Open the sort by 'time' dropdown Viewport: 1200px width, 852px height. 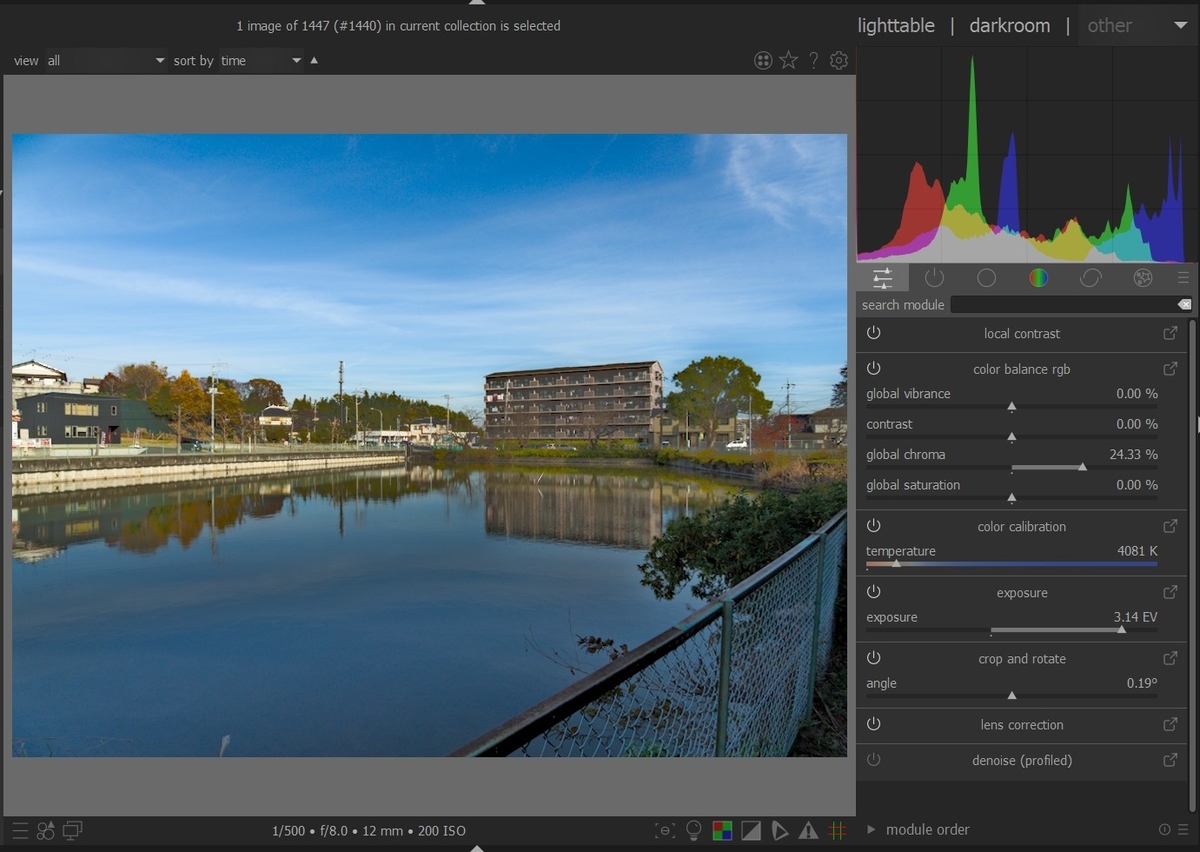click(260, 61)
